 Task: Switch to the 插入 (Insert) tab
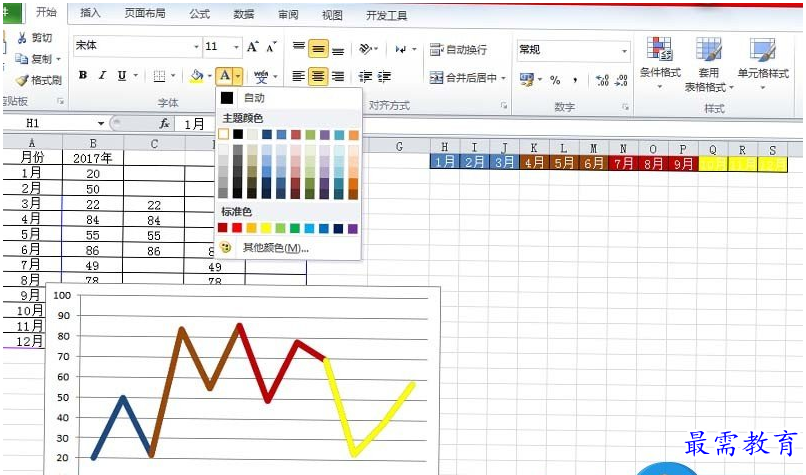(x=89, y=13)
